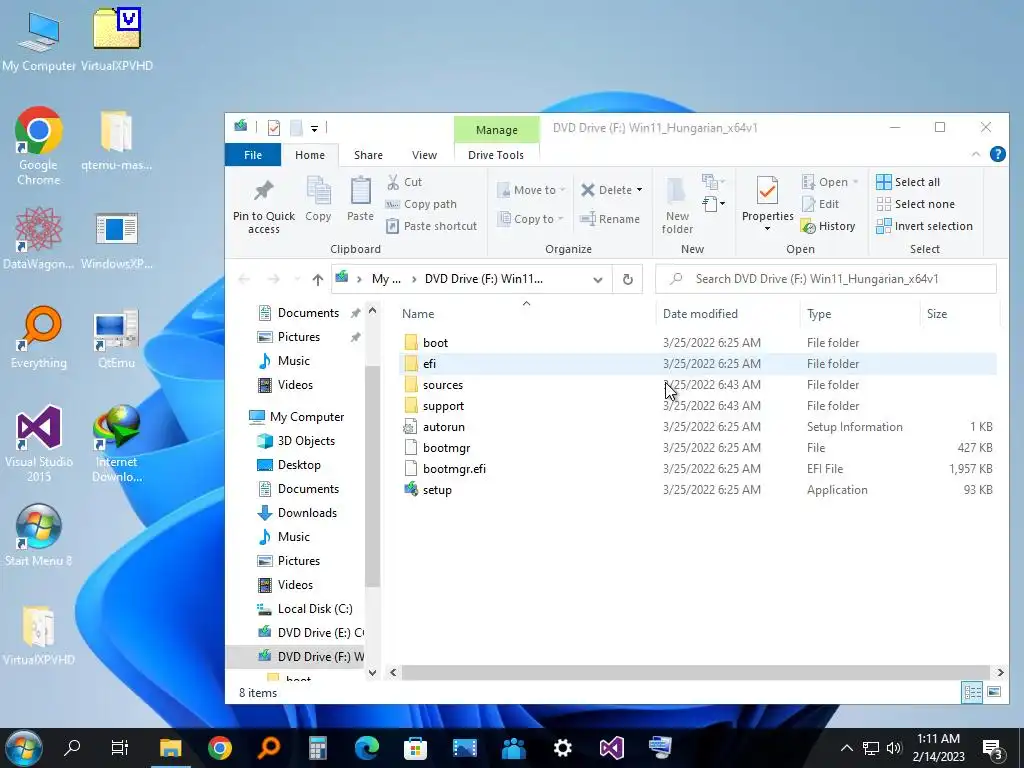Sort by the Size column header
Image resolution: width=1024 pixels, height=768 pixels.
coord(959,314)
